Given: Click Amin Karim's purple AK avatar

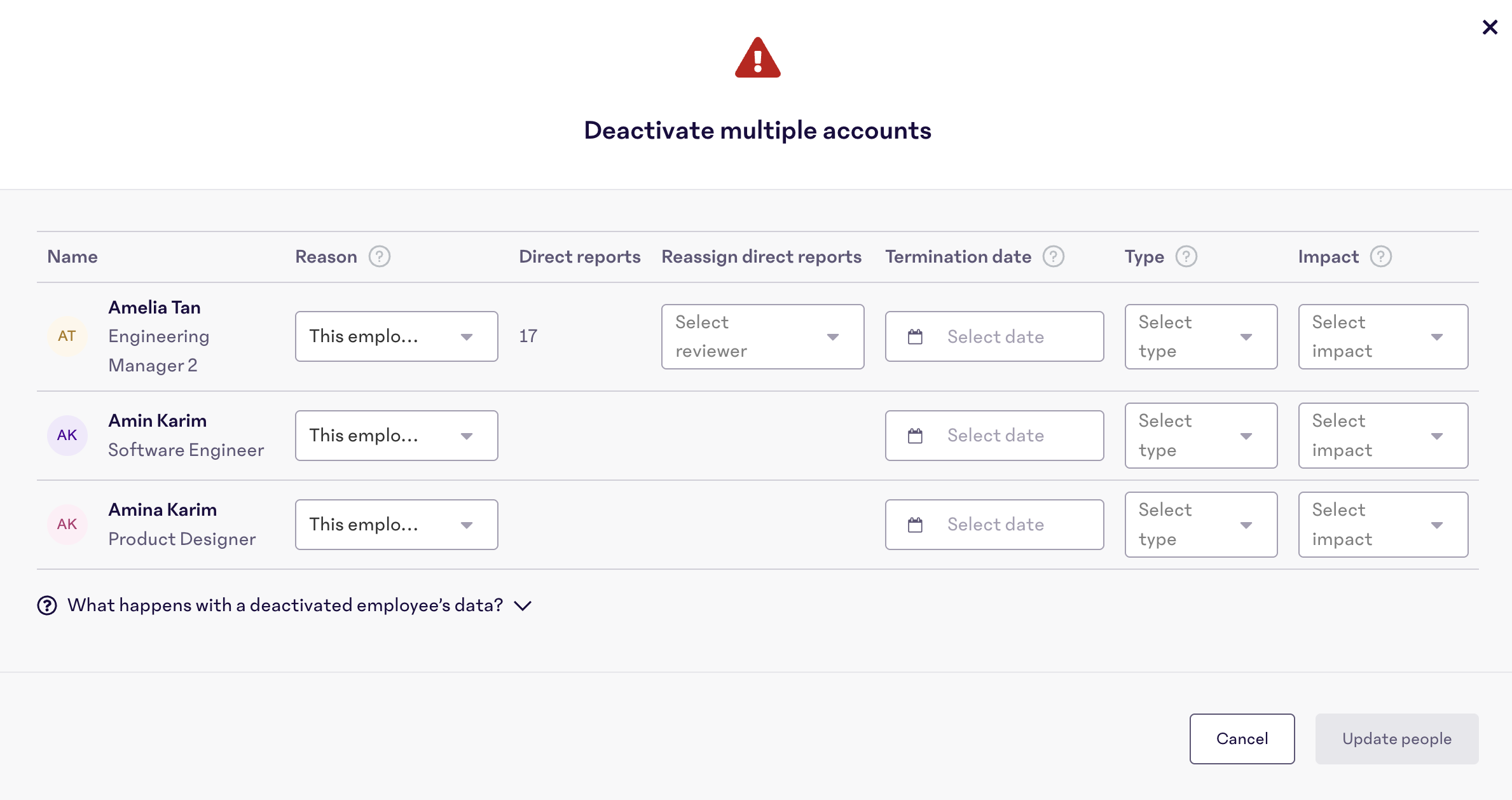Looking at the screenshot, I should [x=67, y=436].
